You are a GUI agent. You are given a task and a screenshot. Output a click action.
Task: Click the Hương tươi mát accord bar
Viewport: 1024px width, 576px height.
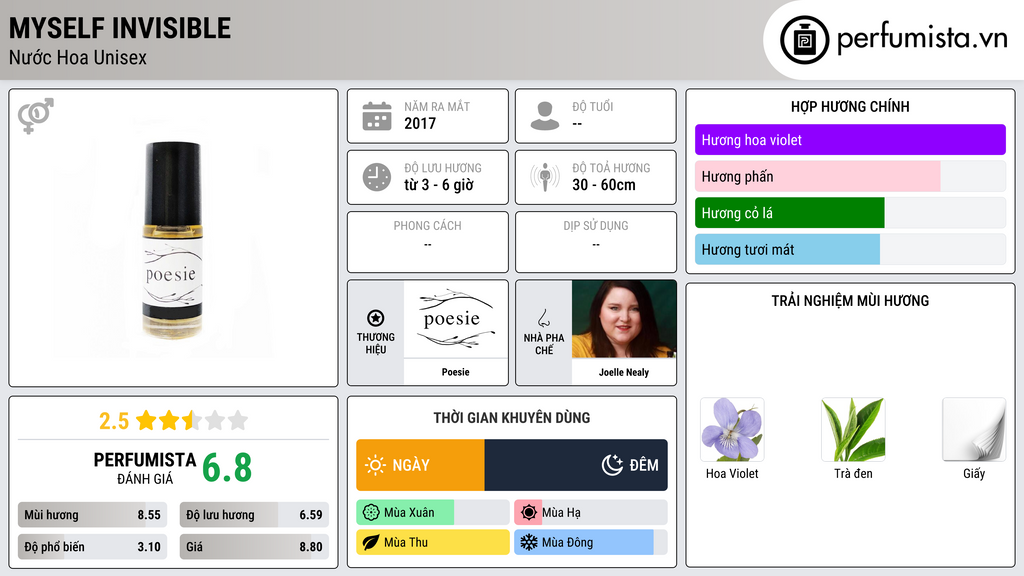850,249
